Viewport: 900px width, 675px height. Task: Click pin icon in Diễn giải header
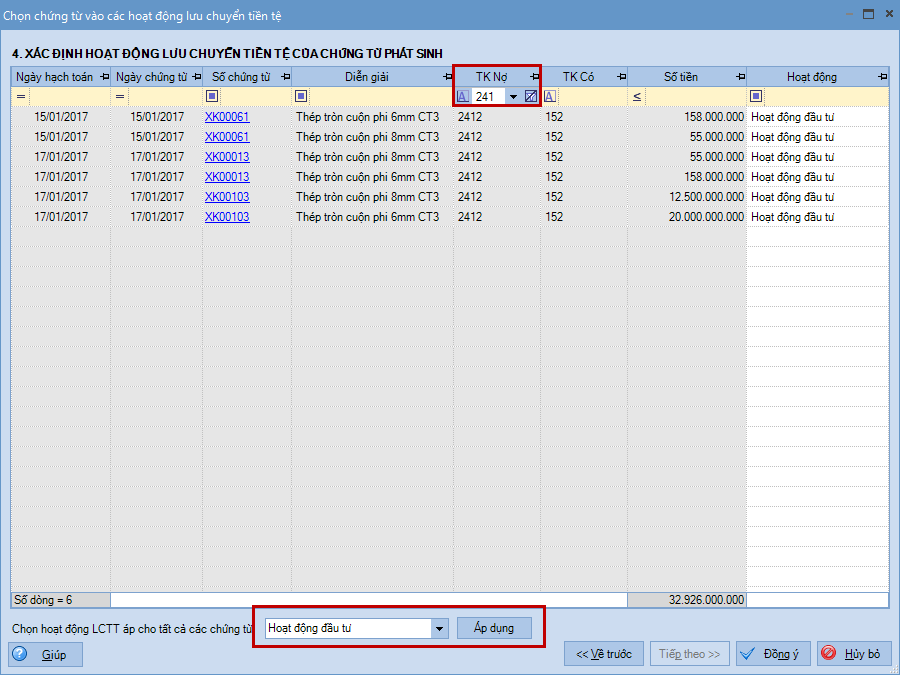[x=447, y=77]
